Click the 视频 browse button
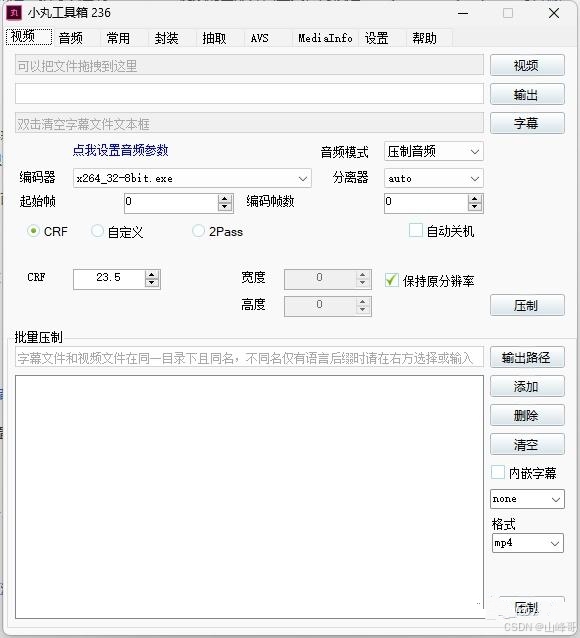 click(527, 65)
